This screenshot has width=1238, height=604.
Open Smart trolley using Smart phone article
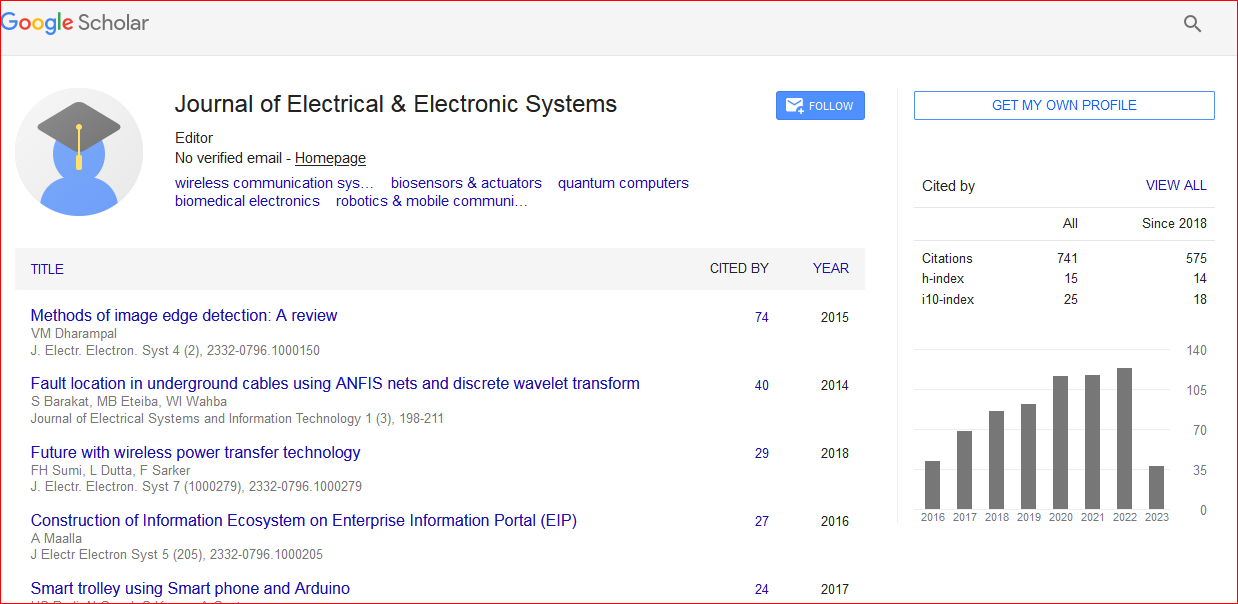pos(190,588)
